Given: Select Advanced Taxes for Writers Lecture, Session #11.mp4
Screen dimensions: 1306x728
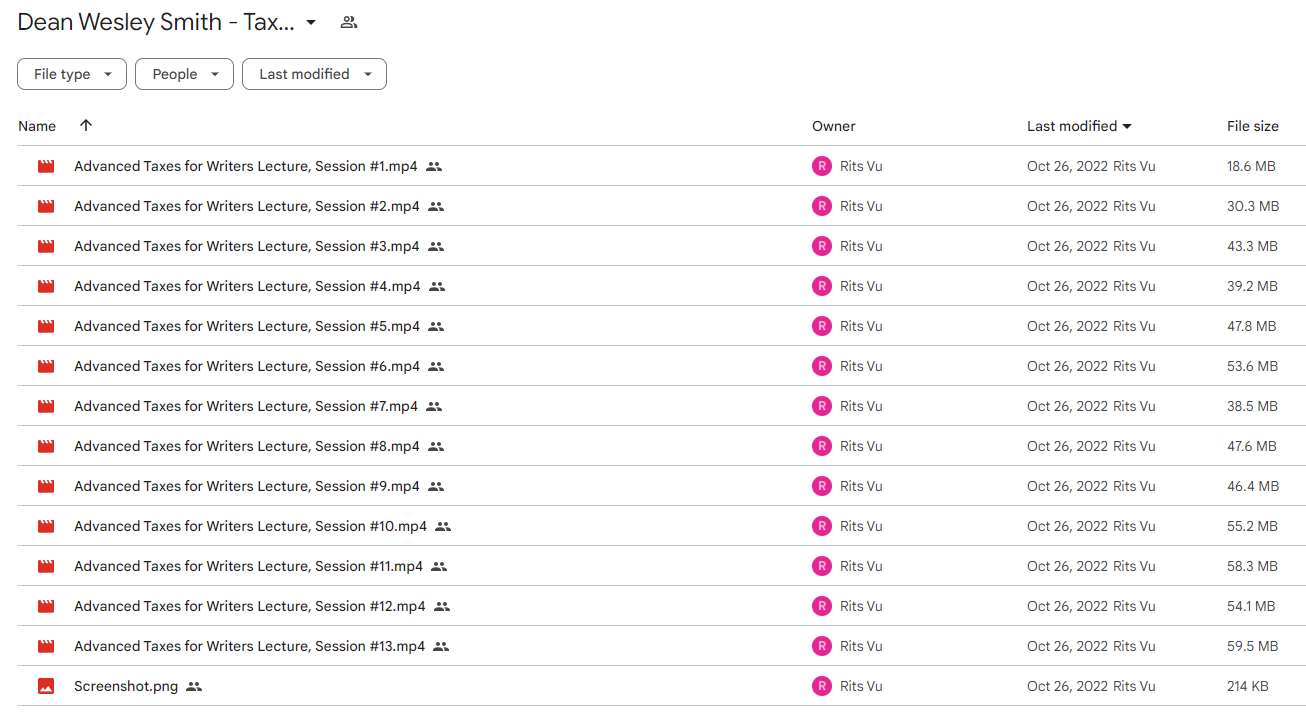Looking at the screenshot, I should pyautogui.click(x=248, y=566).
